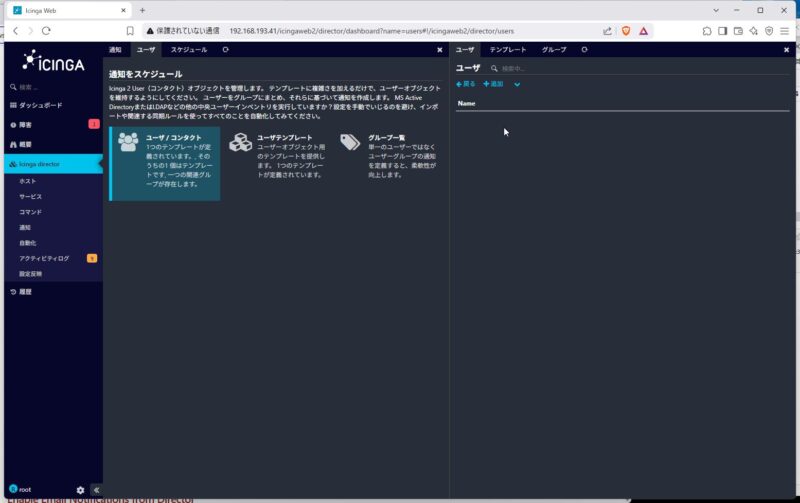This screenshot has height=503, width=800.
Task: Sort by the Name column header
Action: [466, 103]
